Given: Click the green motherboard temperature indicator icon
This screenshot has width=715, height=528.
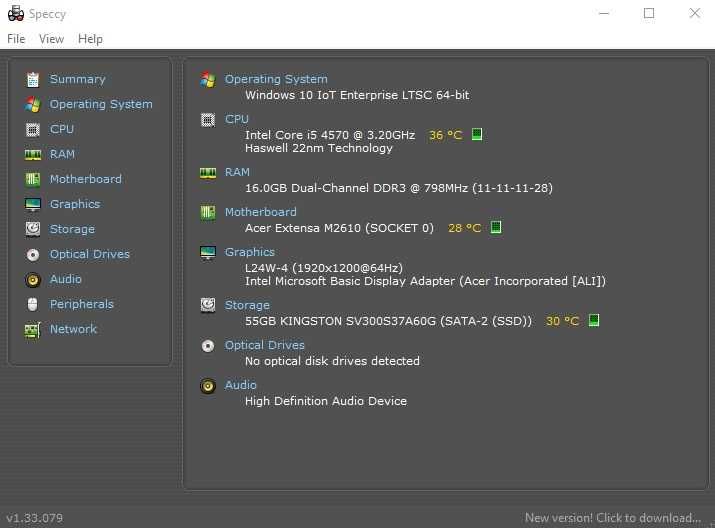Looking at the screenshot, I should [x=496, y=227].
